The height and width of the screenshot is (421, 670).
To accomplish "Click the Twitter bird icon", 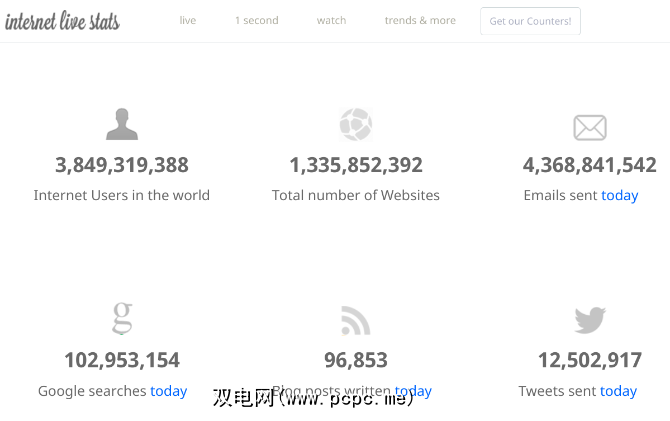I will click(590, 320).
